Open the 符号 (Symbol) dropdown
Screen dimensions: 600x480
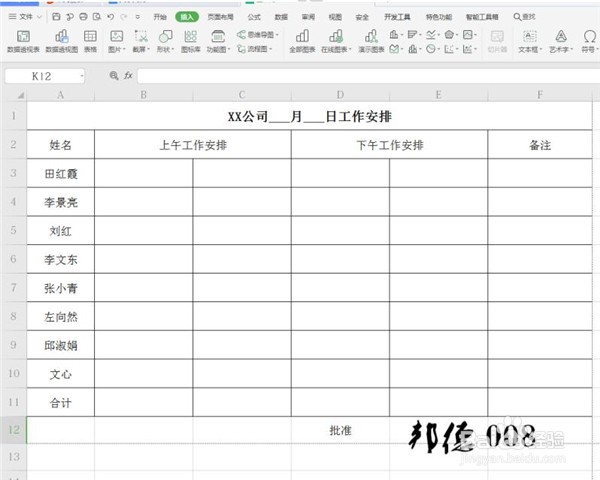[590, 41]
